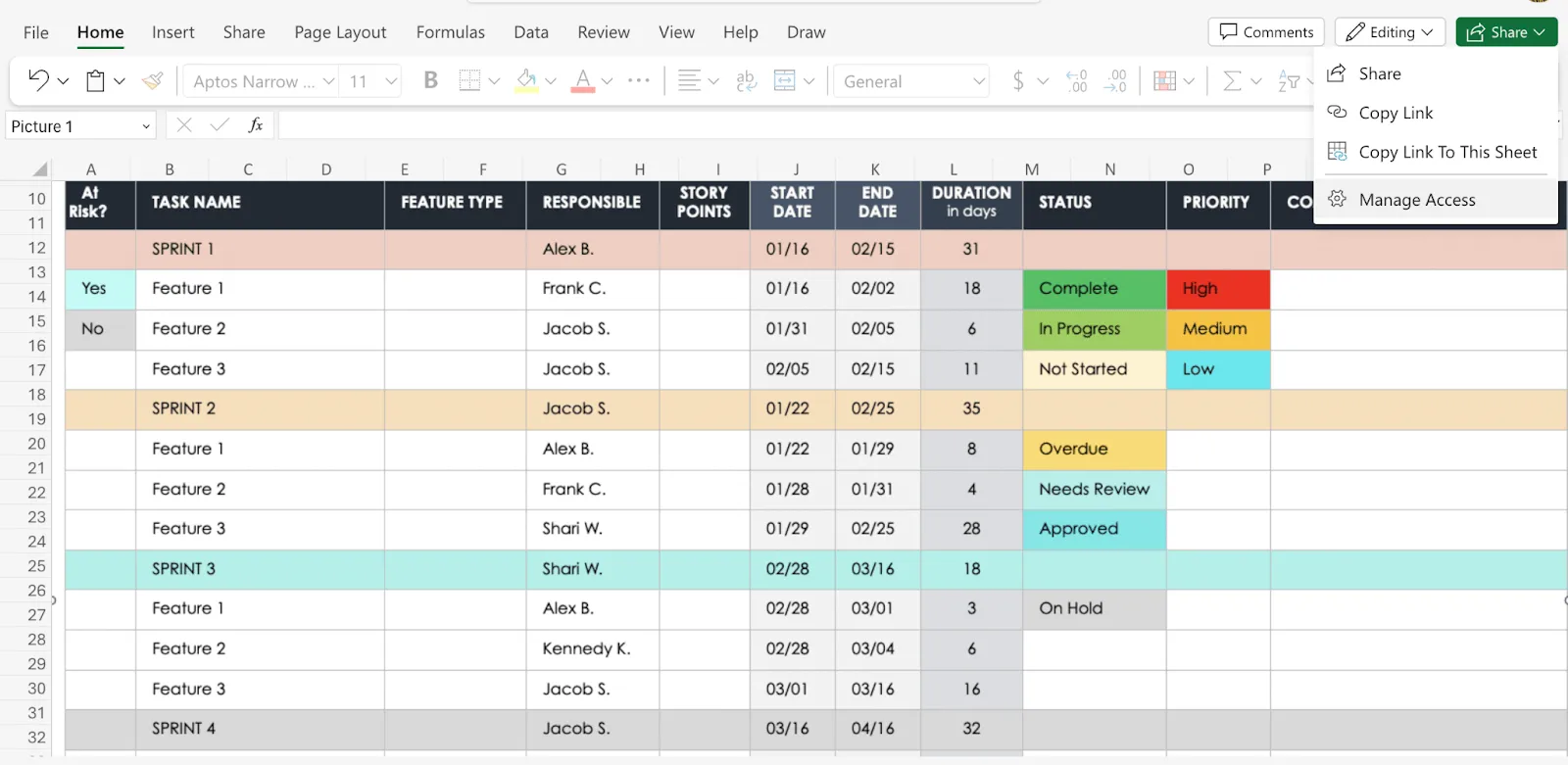The height and width of the screenshot is (765, 1568).
Task: Open the Page Layout tab
Action: coord(340,32)
